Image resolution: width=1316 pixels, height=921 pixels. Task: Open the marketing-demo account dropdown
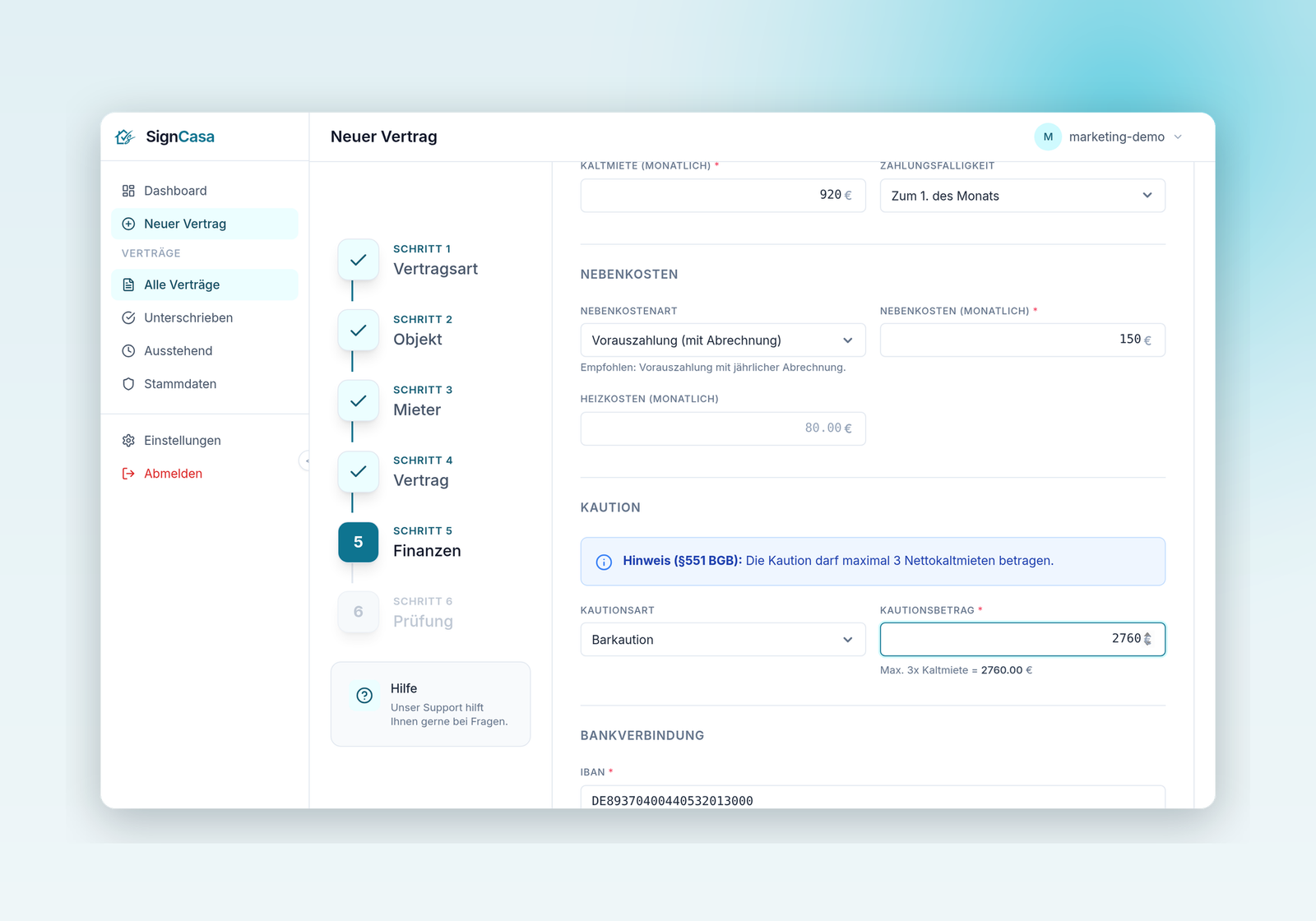tap(1109, 137)
